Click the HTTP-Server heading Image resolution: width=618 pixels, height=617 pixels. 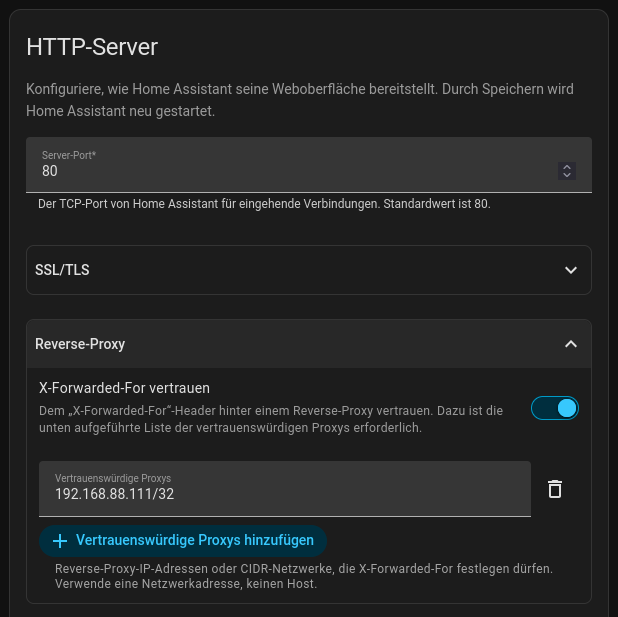tap(92, 47)
